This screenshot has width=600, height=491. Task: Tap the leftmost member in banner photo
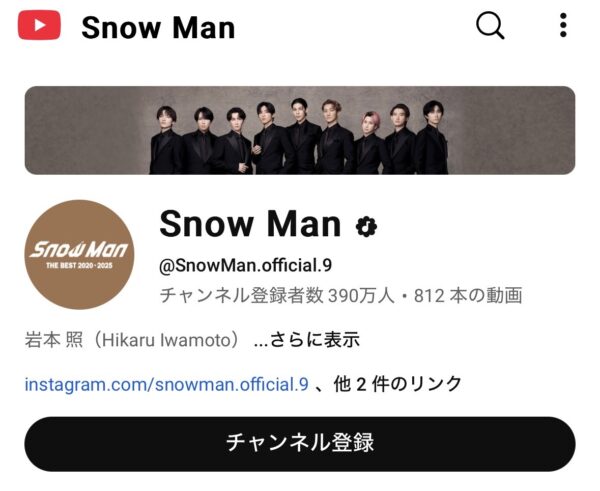[x=167, y=140]
